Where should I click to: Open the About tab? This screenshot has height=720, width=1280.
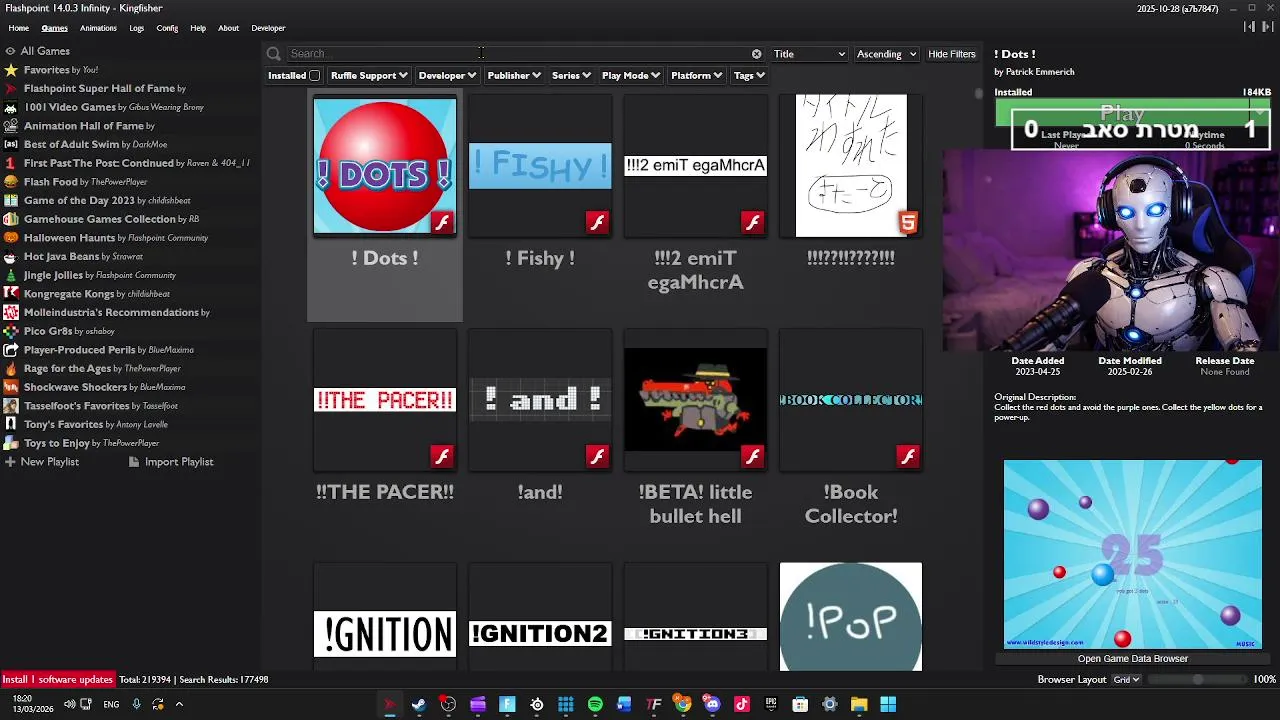point(229,28)
